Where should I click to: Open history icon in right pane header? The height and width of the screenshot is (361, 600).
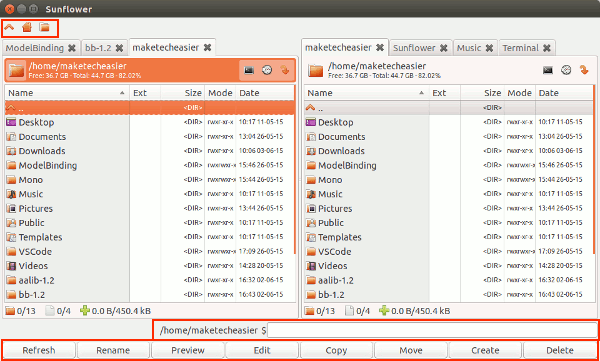566,70
